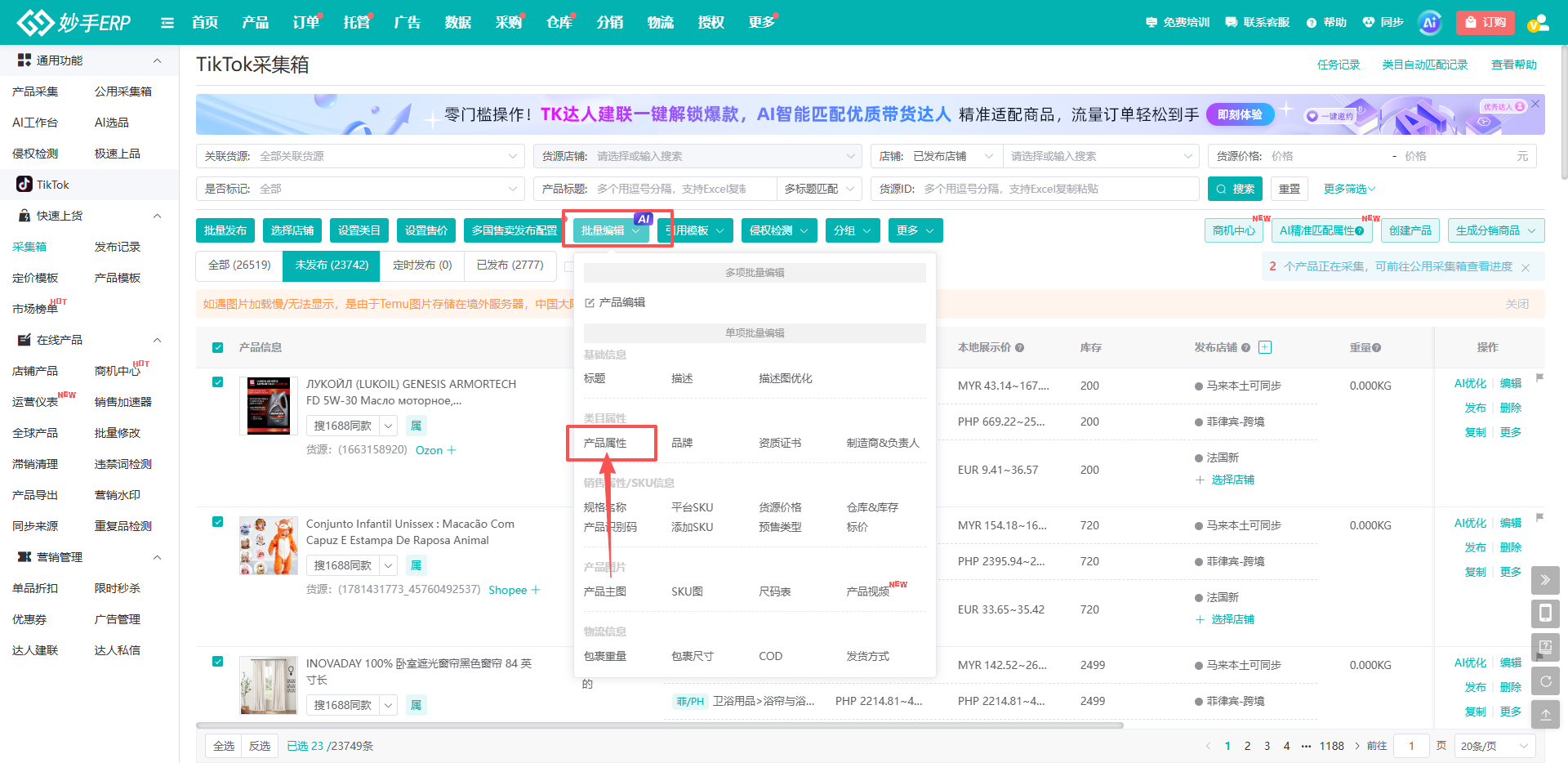Uncheck the INOVADAY curtain product checkbox
1568x763 pixels.
[x=218, y=661]
